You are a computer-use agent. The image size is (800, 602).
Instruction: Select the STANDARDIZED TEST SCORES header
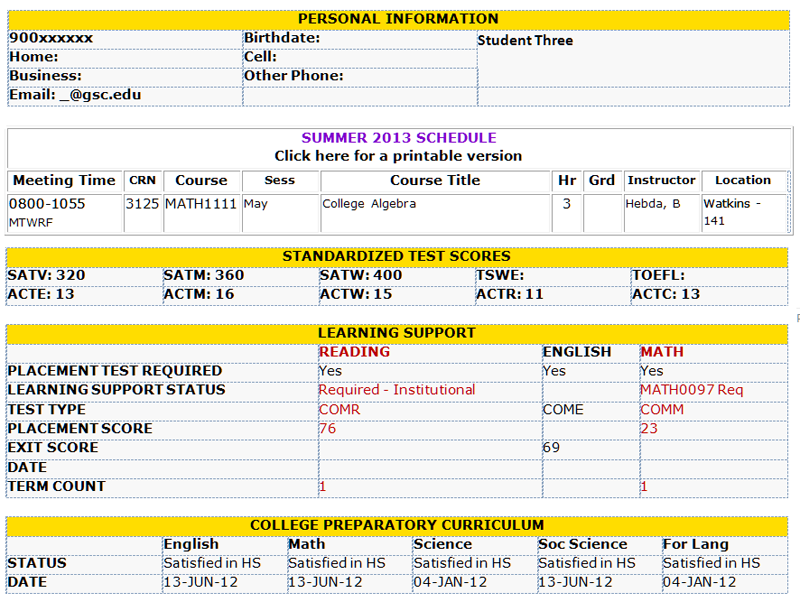point(399,256)
